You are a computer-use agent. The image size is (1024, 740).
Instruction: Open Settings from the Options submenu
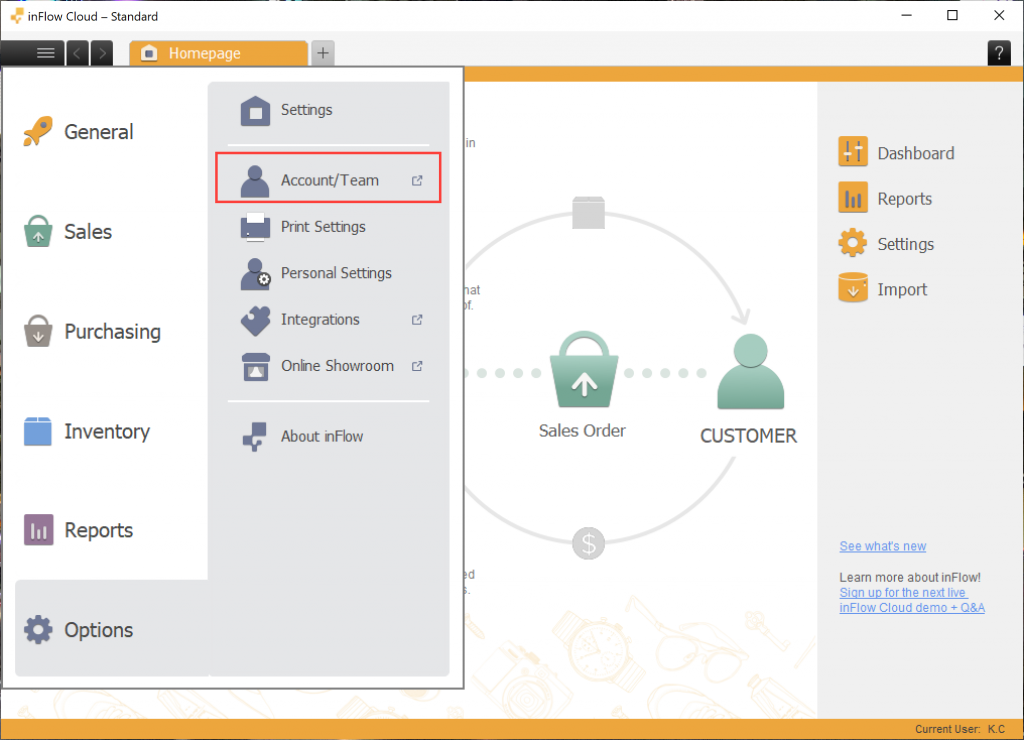(306, 110)
